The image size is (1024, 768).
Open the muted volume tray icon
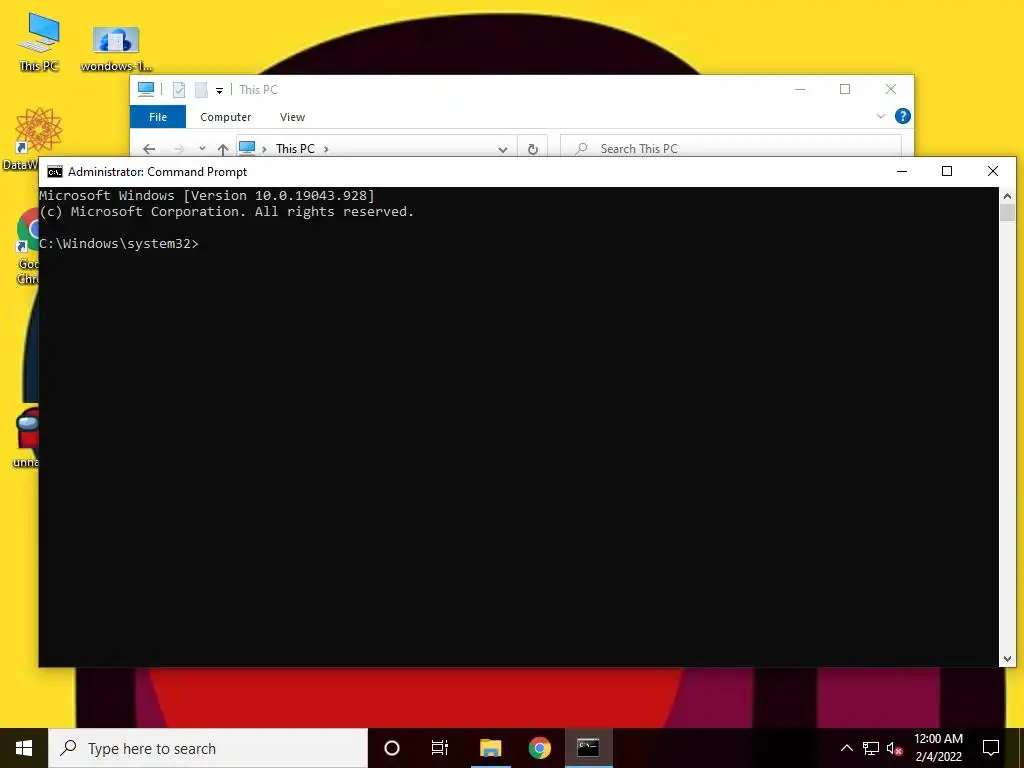coord(895,748)
